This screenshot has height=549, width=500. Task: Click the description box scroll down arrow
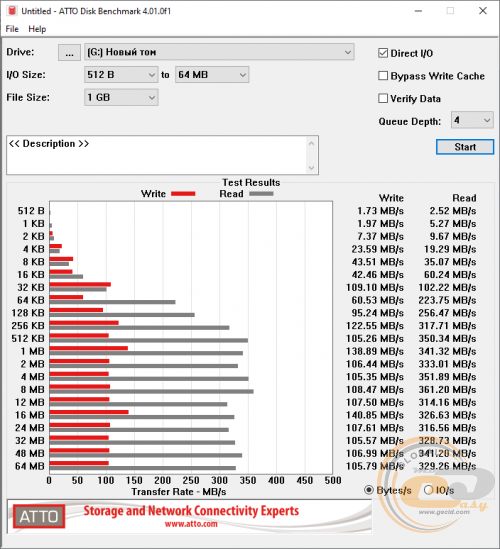click(311, 168)
